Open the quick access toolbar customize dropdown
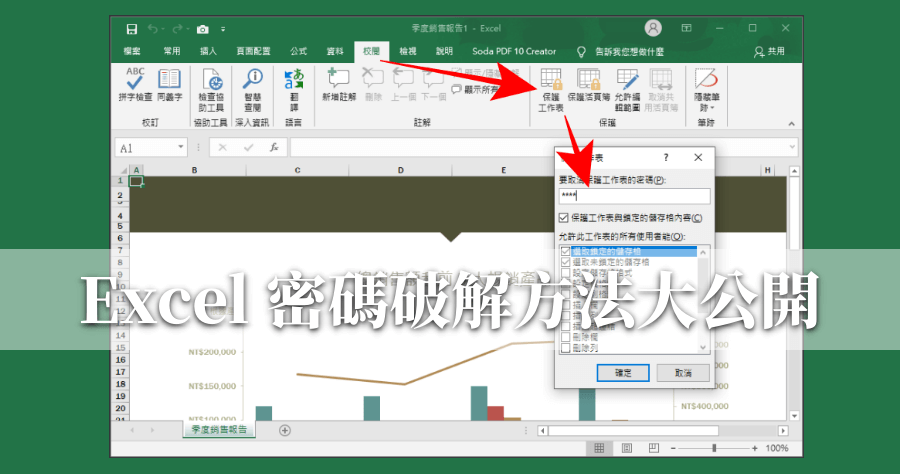The image size is (900, 474). (223, 29)
